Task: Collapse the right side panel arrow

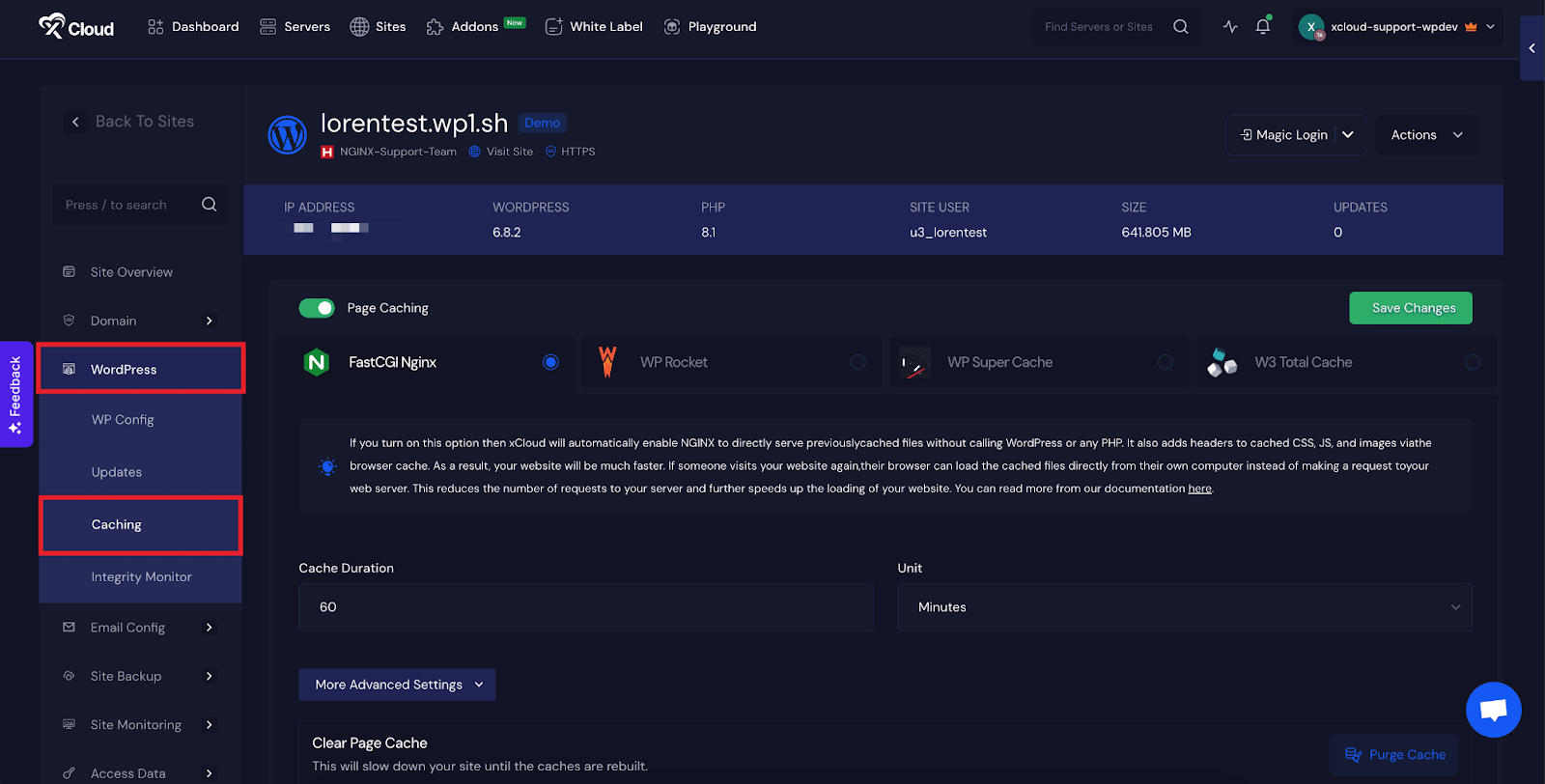Action: click(1531, 48)
